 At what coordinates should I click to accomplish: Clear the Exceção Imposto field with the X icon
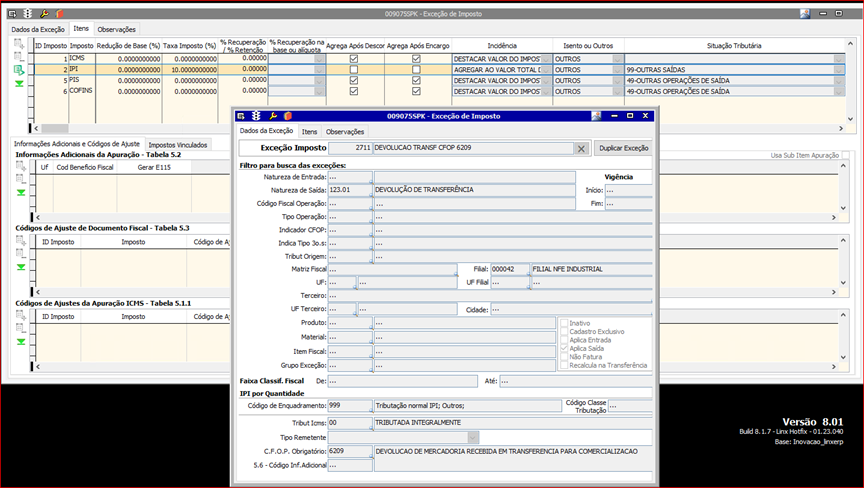[x=580, y=148]
